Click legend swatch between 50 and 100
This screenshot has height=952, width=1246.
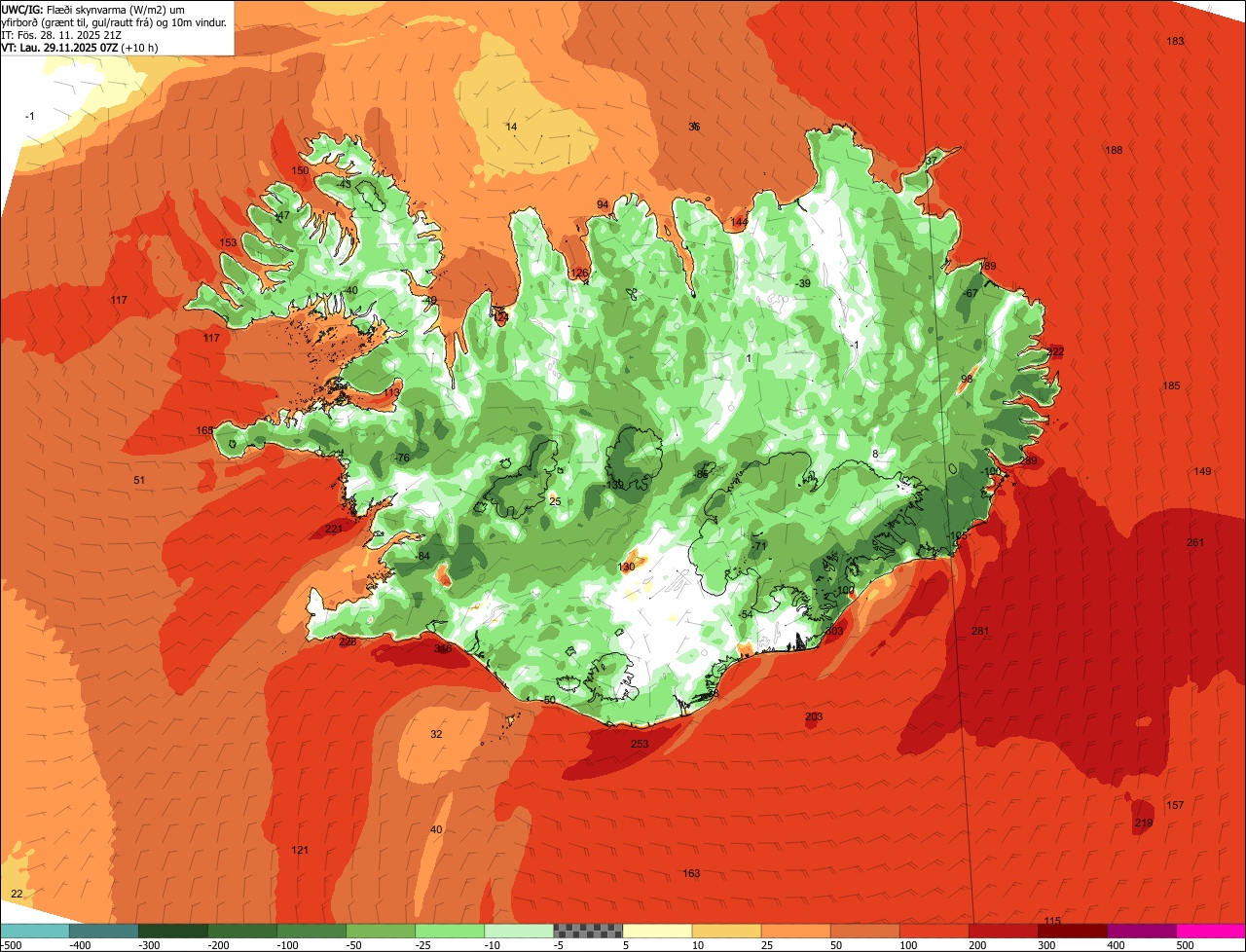864,931
